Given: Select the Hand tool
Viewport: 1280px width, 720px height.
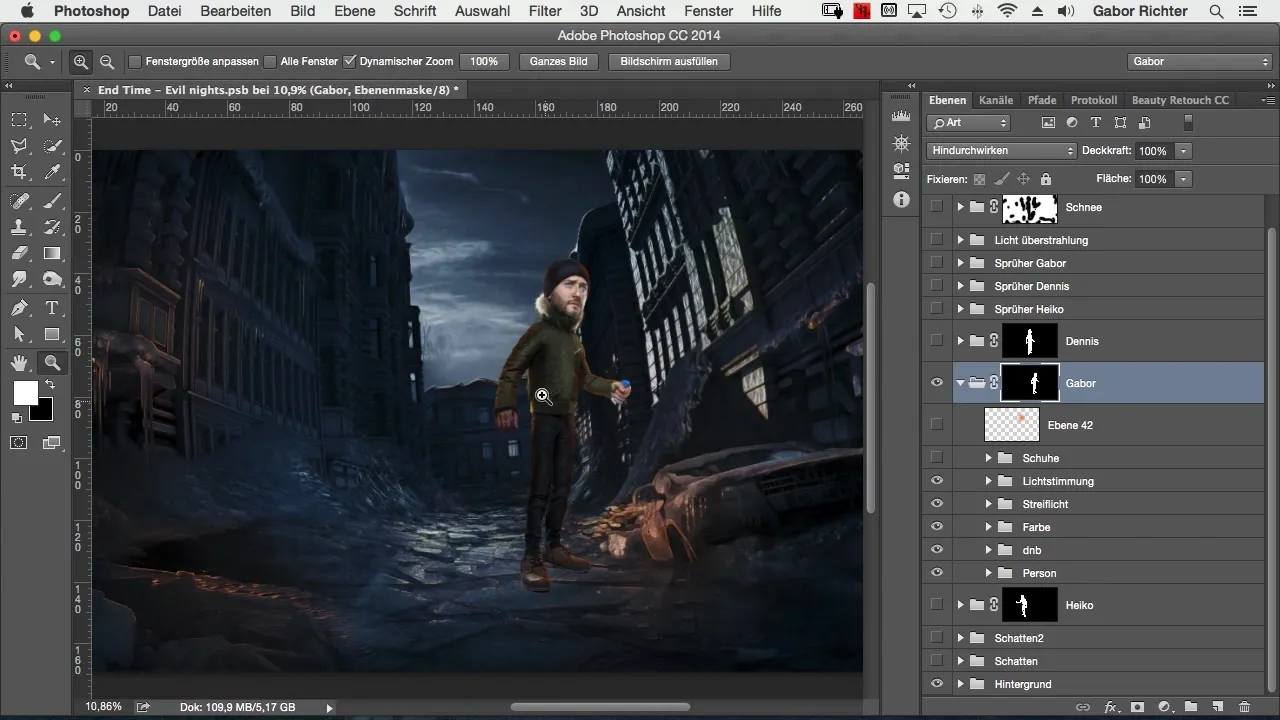Looking at the screenshot, I should (x=19, y=362).
